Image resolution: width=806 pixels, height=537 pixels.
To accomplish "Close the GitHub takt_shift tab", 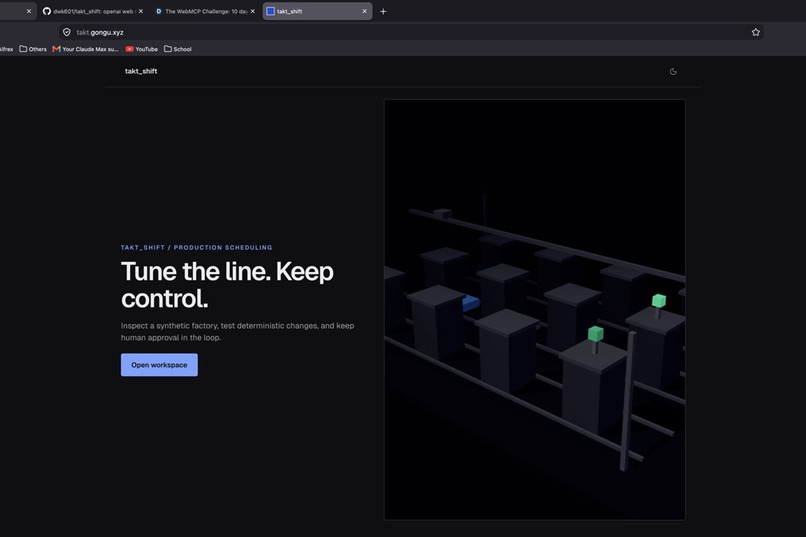I will tap(141, 11).
